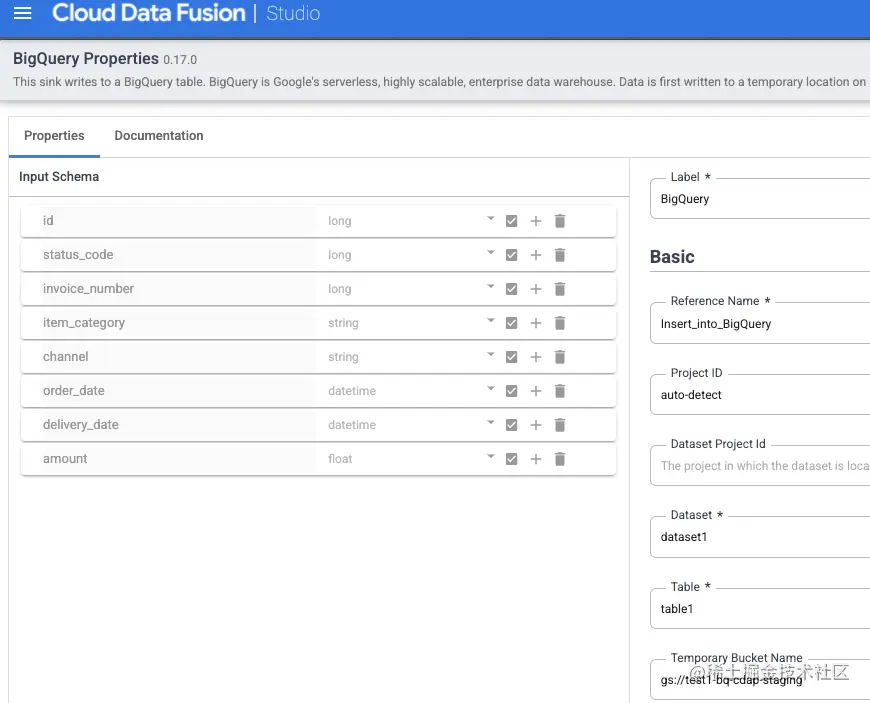Viewport: 870px width, 703px height.
Task: Add a field after the id row
Action: coord(535,221)
